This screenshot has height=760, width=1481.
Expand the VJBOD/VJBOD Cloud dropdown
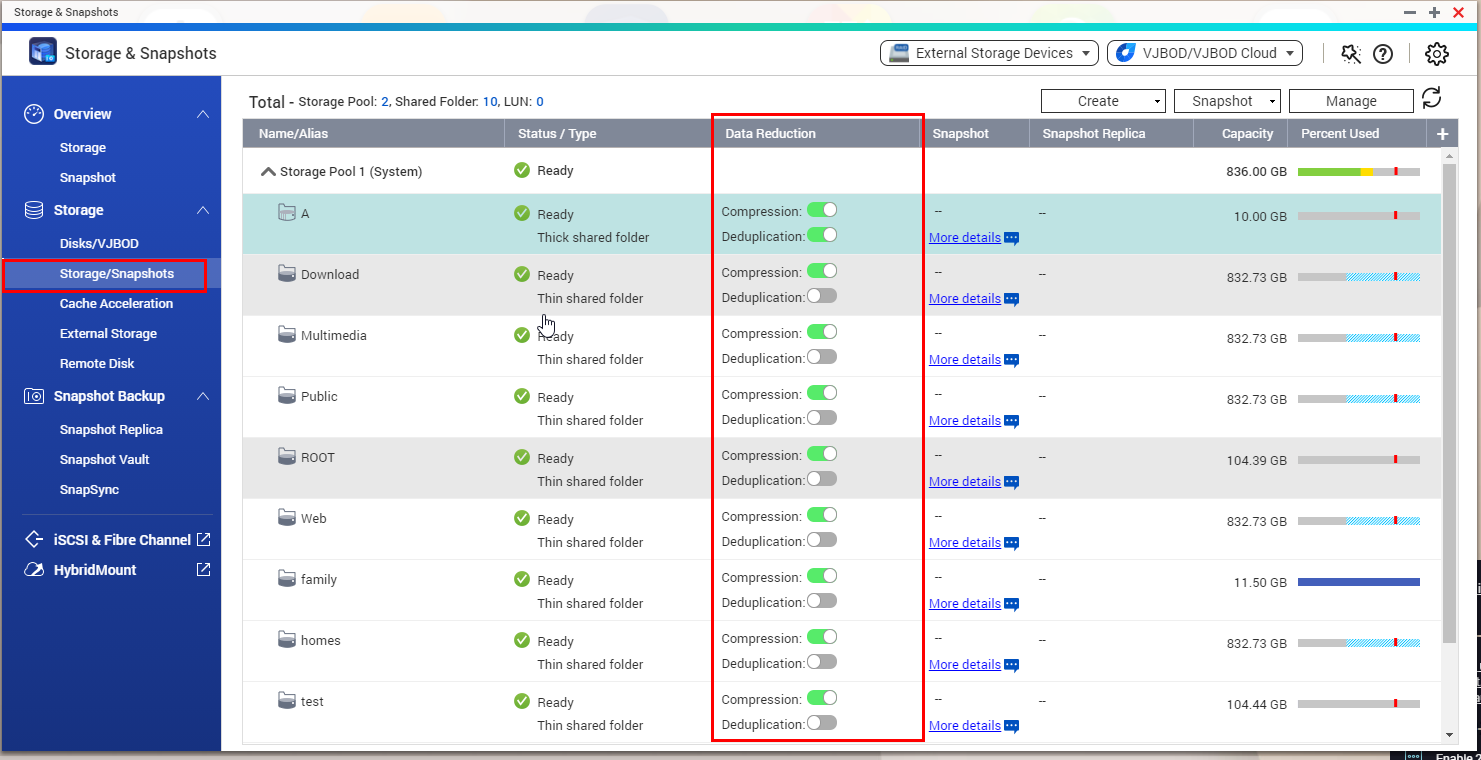pyautogui.click(x=1204, y=54)
